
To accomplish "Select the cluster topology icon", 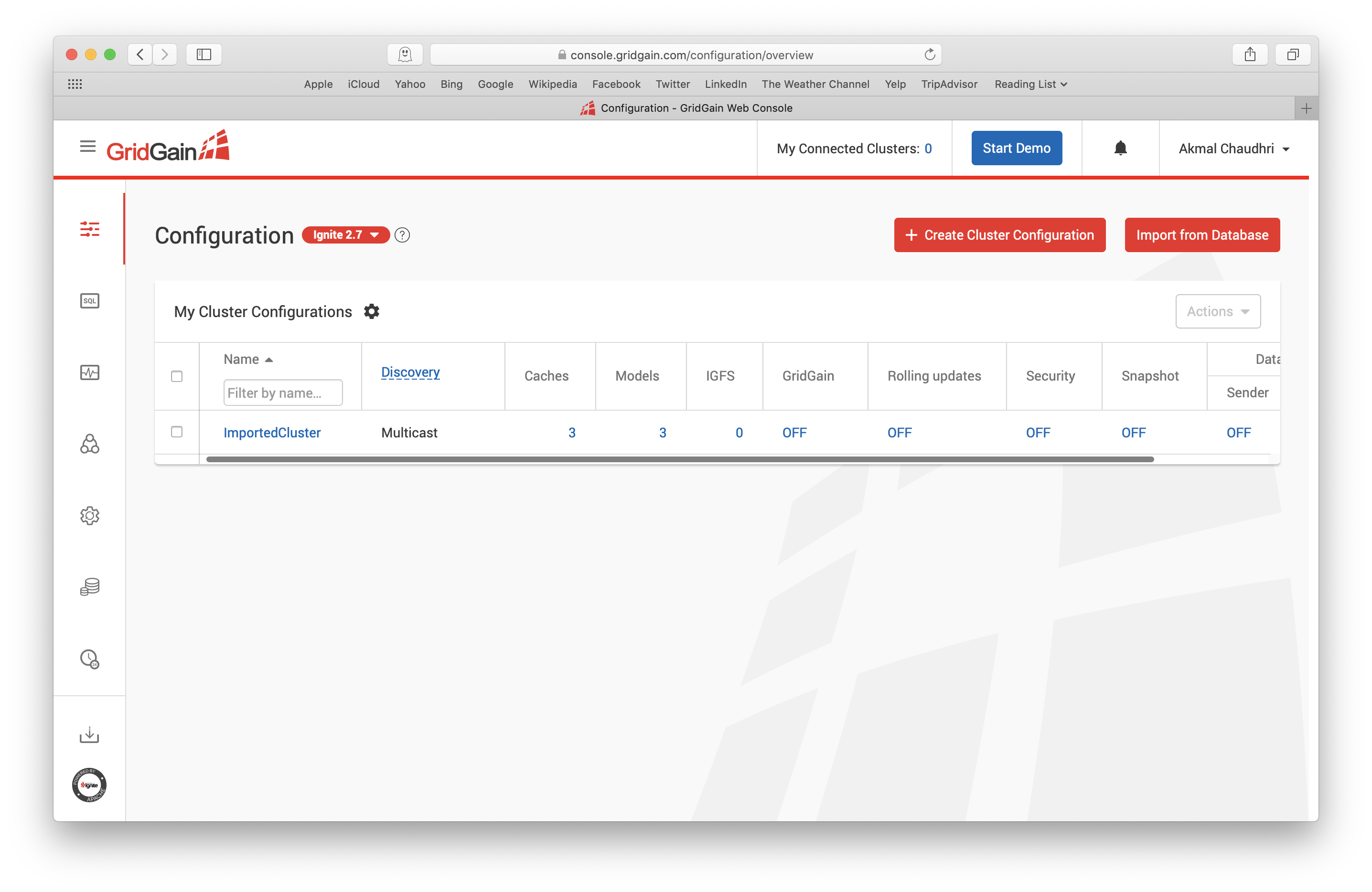I will pos(90,444).
